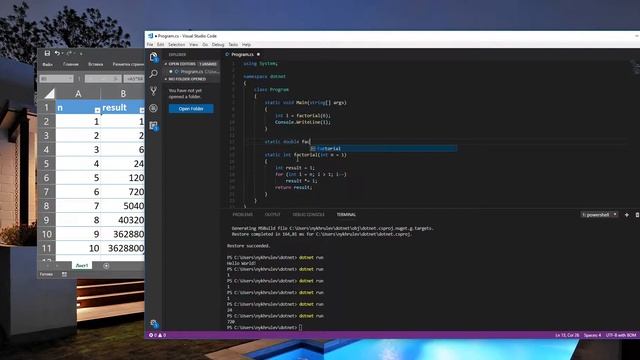Click the kill terminal trash icon
Viewport: 640px width, 360px height.
637,215
